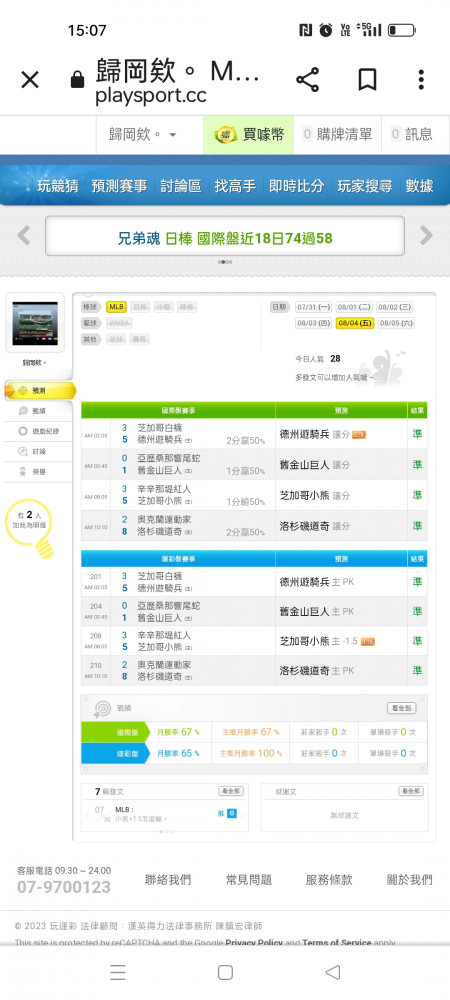Open 常見問題 footer link
Viewport: 450px width, 1000px height.
[x=249, y=880]
